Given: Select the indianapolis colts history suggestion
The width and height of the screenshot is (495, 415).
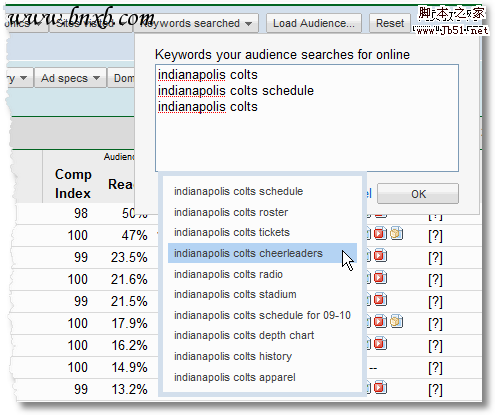Looking at the screenshot, I should [x=262, y=356].
